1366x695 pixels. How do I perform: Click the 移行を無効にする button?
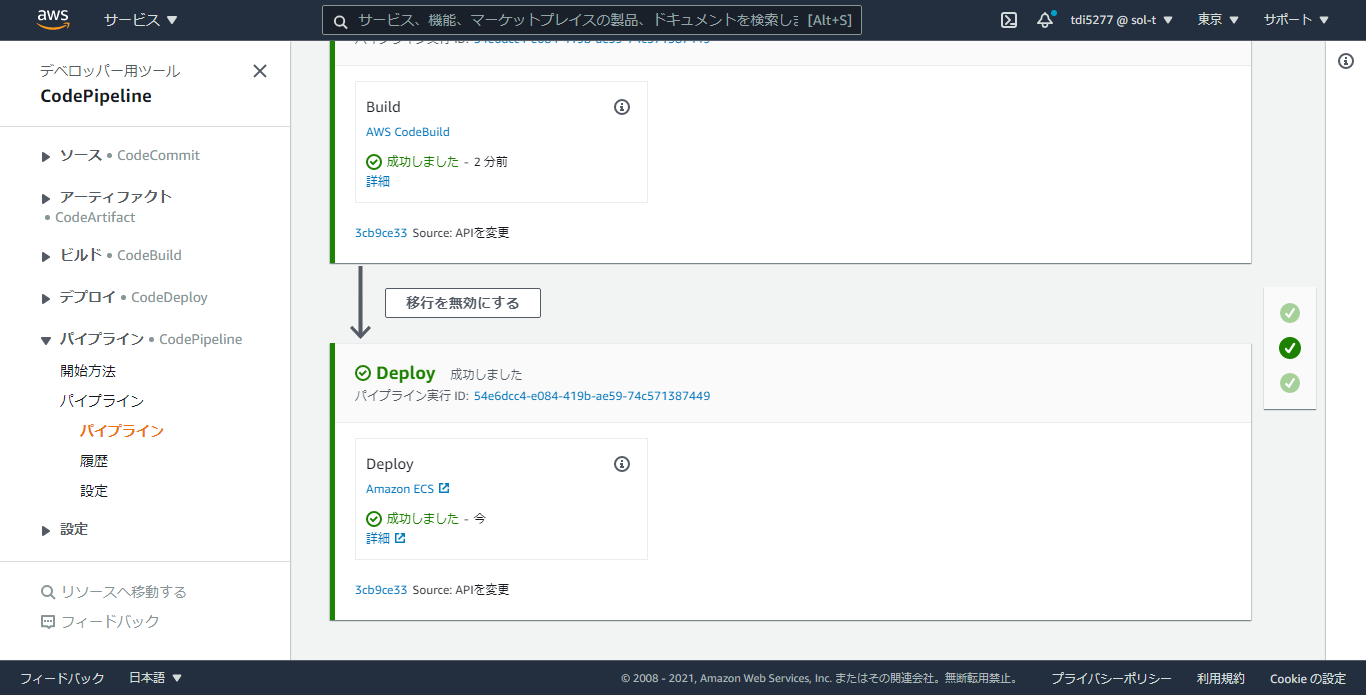tap(463, 303)
